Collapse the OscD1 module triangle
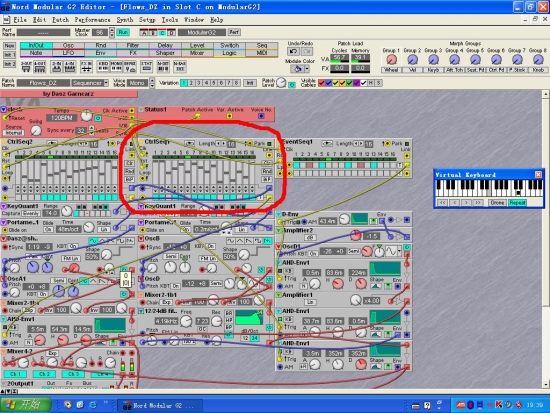The image size is (550, 413). (279, 247)
